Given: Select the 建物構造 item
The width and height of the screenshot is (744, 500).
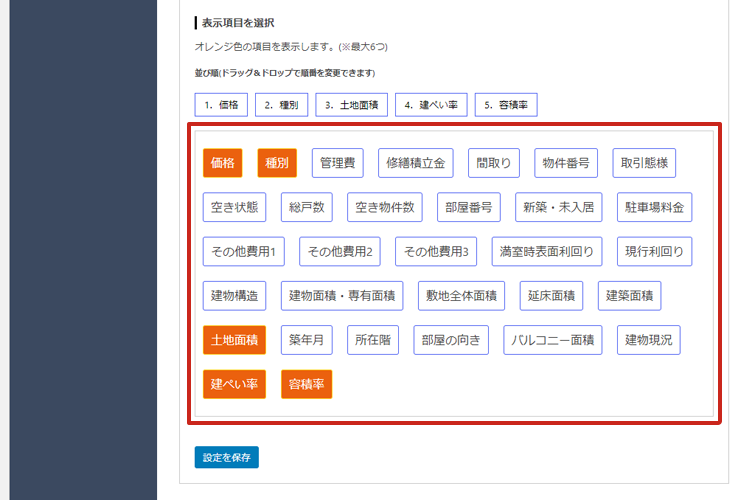Looking at the screenshot, I should [x=234, y=295].
